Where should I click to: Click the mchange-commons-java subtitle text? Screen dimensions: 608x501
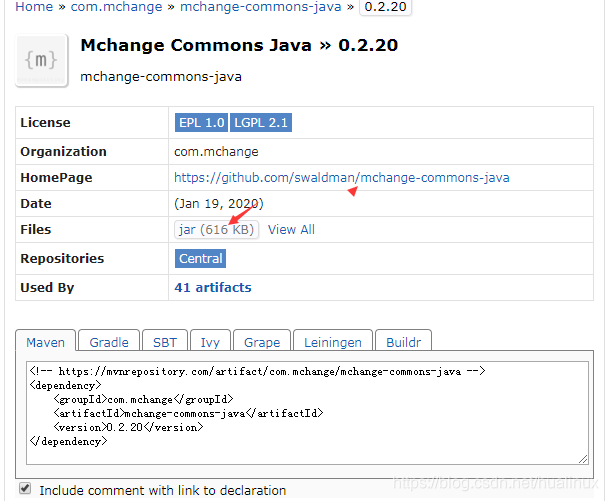click(161, 77)
